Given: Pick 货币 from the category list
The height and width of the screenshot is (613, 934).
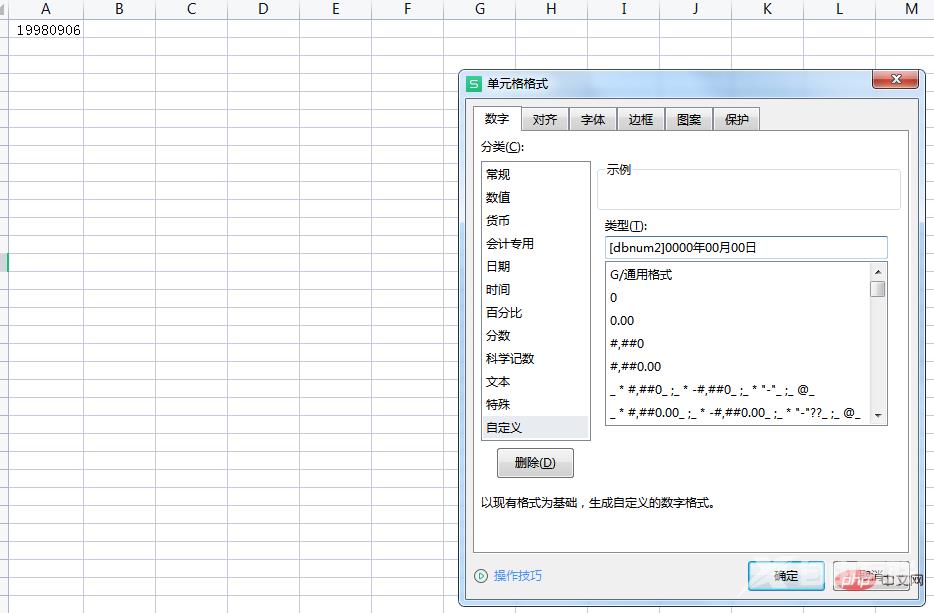Looking at the screenshot, I should tap(498, 221).
